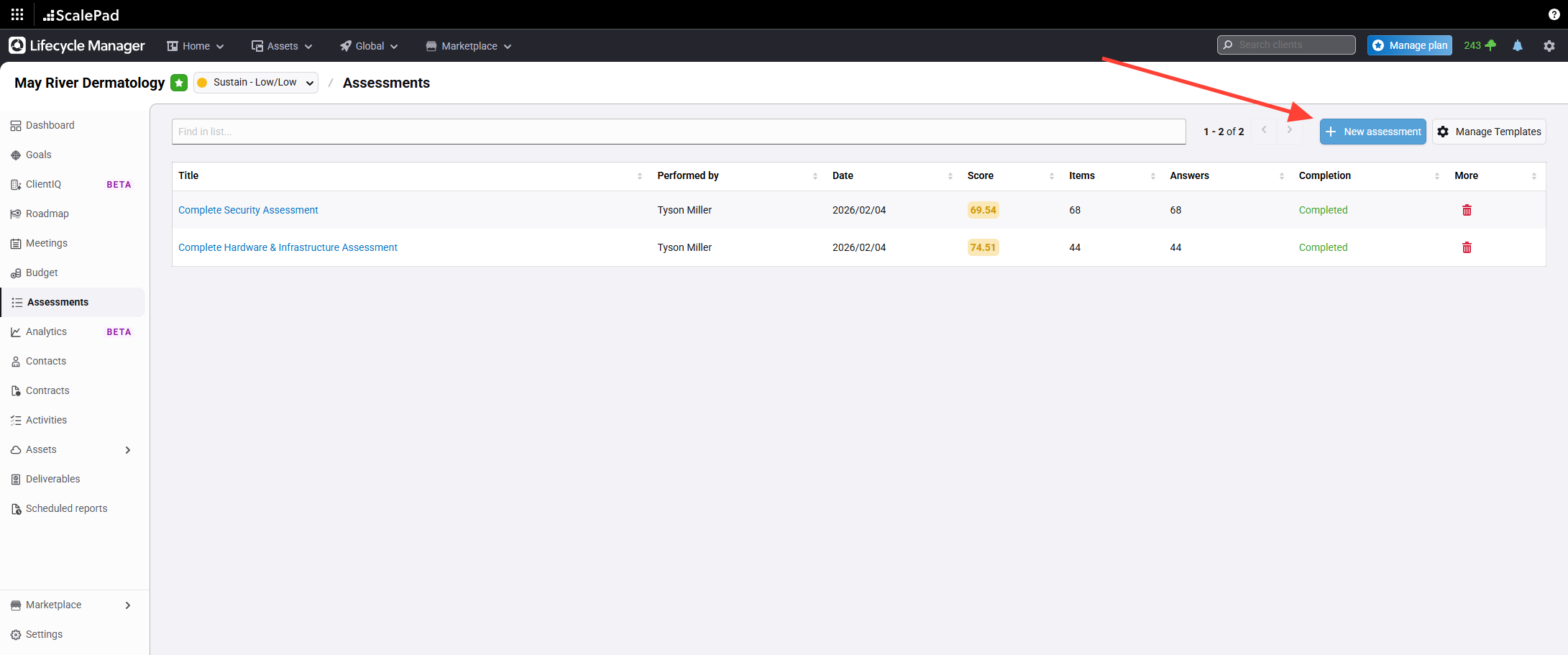This screenshot has width=1568, height=655.
Task: Open settings gear in top bar
Action: (1549, 46)
